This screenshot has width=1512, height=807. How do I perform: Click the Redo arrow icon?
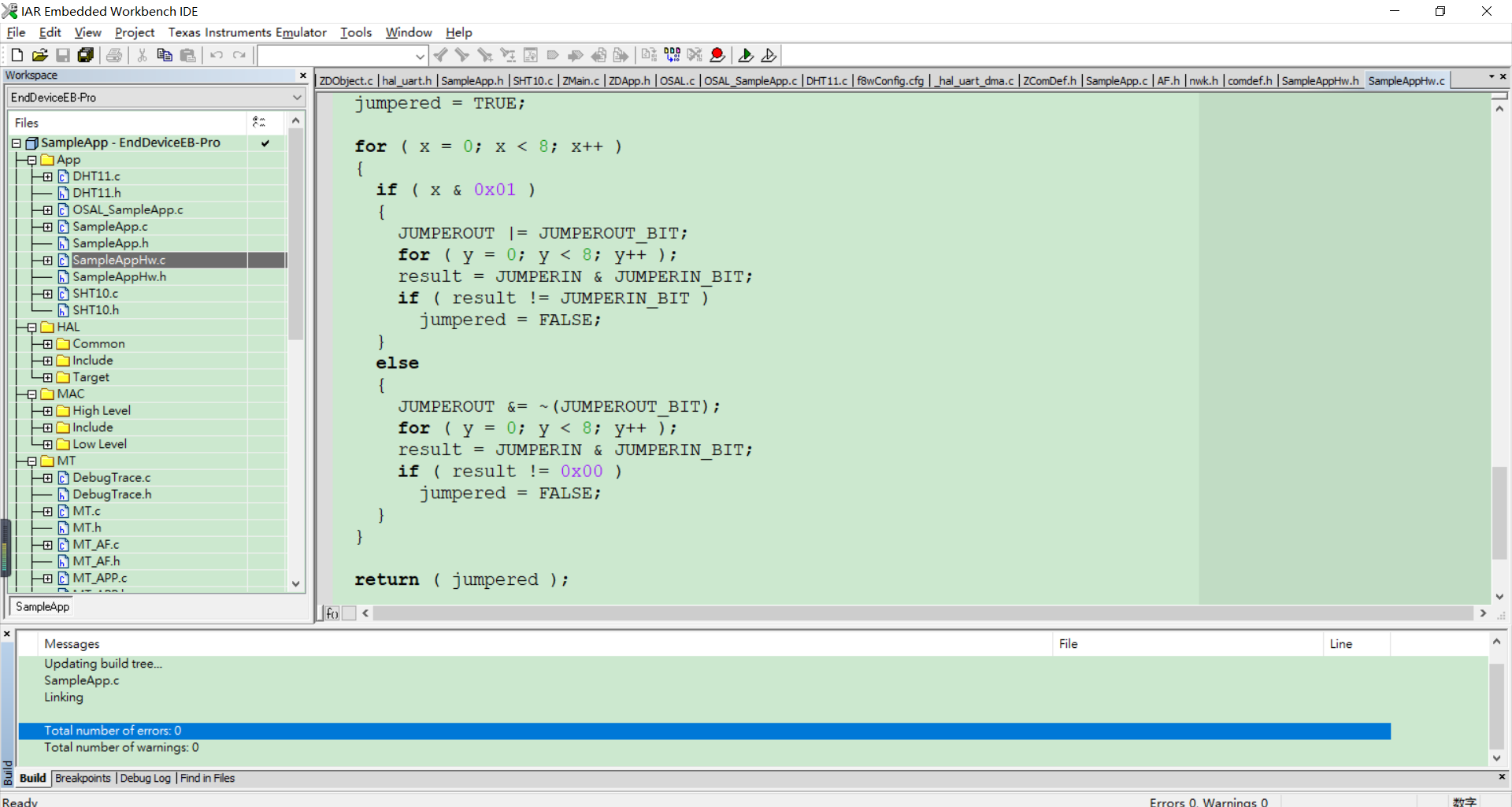click(x=239, y=55)
